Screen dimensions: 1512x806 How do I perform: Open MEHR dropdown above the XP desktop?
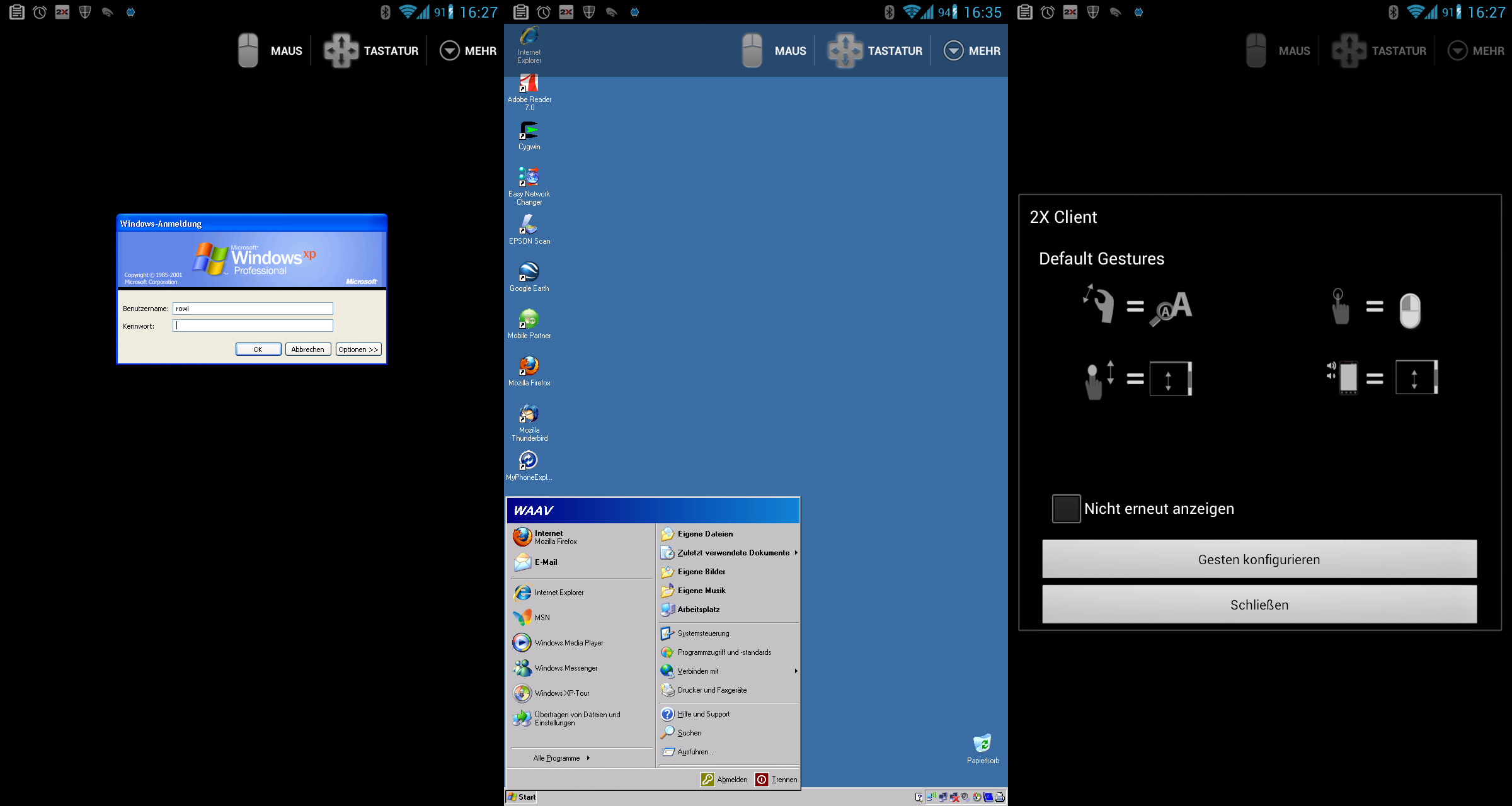pos(971,50)
